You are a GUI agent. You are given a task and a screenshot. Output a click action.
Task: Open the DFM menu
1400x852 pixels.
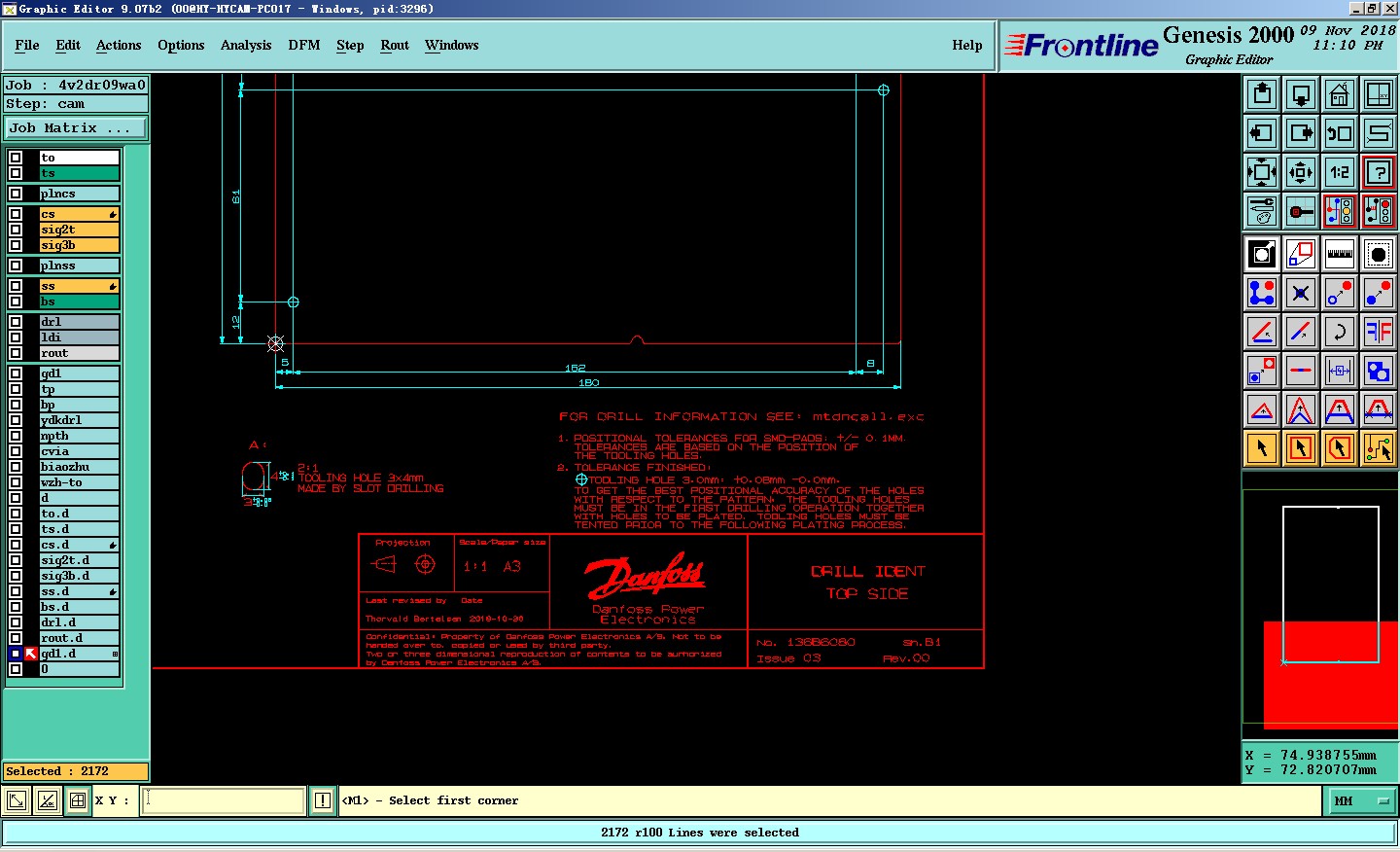click(304, 45)
